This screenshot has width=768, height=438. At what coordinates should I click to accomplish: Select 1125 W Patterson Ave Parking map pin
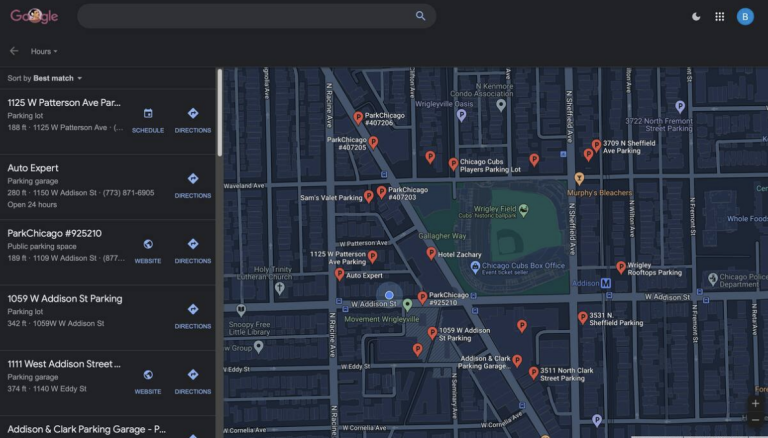(x=372, y=257)
